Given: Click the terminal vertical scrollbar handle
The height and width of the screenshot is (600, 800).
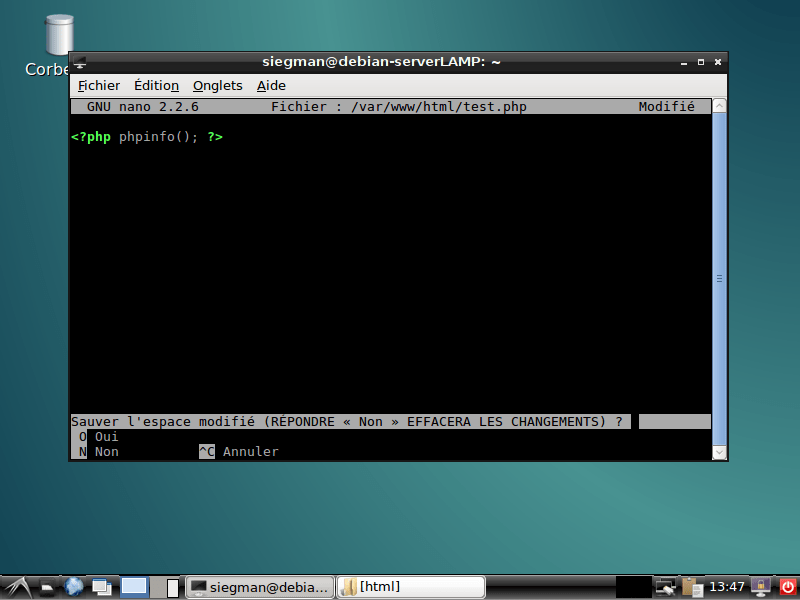Looking at the screenshot, I should pos(719,279).
